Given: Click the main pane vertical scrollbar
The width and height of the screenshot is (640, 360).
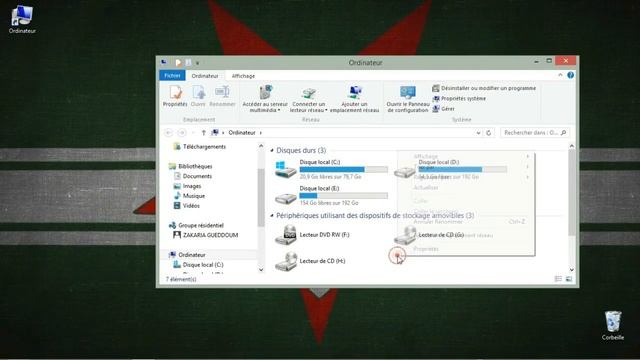Looking at the screenshot, I should (571, 192).
